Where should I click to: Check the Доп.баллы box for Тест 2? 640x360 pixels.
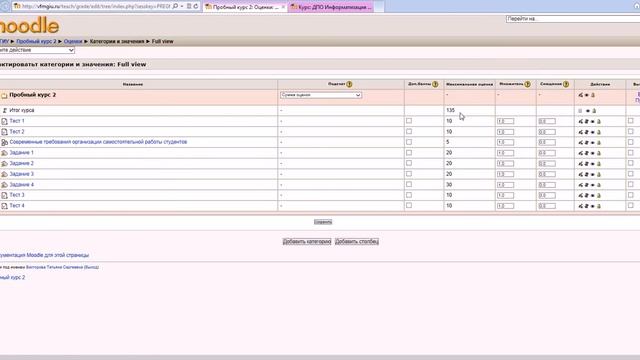409,131
